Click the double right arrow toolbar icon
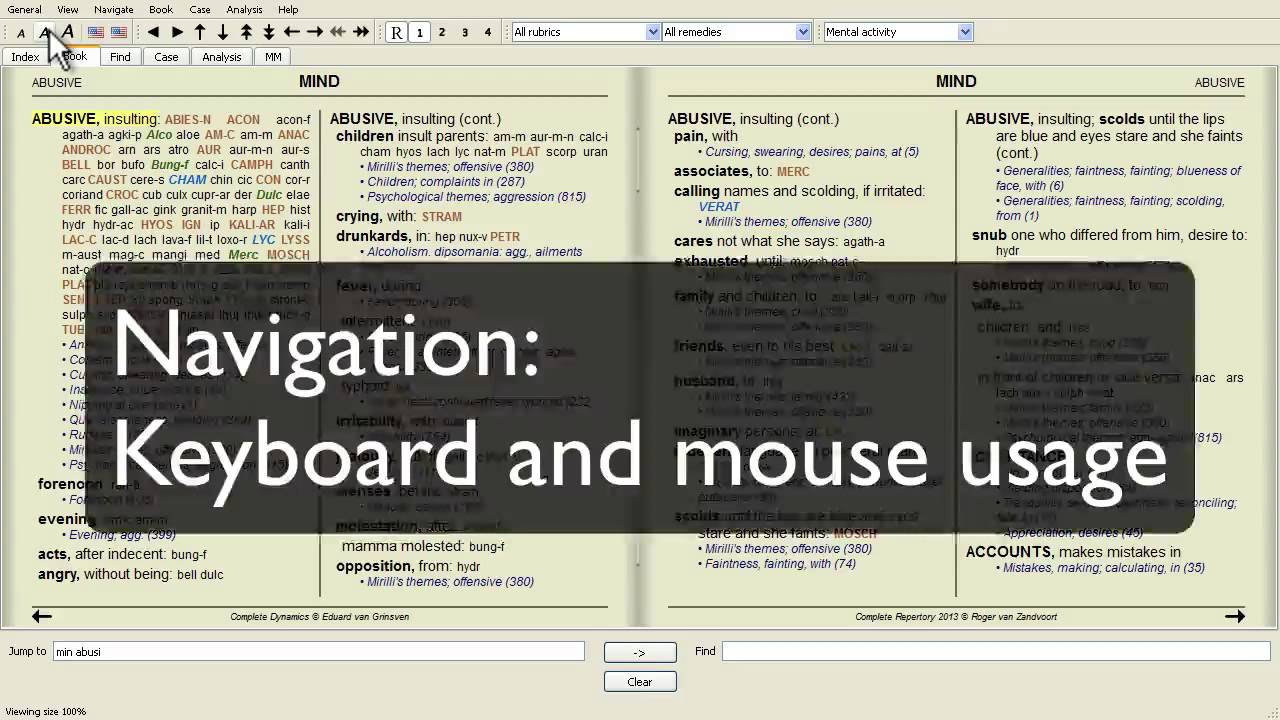The image size is (1280, 720). (x=361, y=33)
